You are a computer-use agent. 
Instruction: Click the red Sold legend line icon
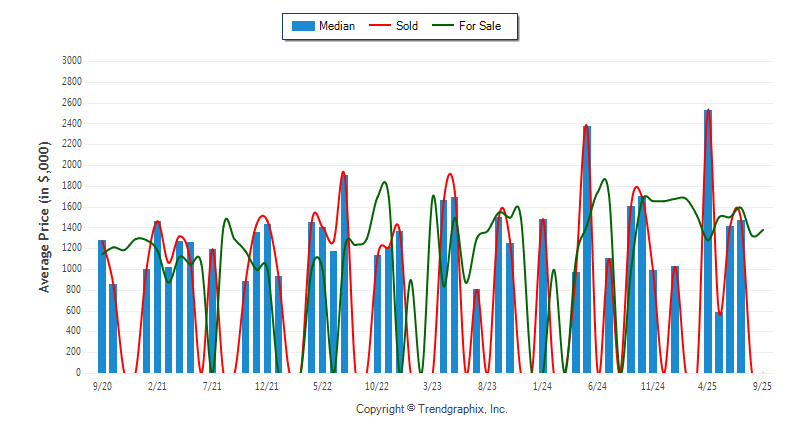coord(382,26)
